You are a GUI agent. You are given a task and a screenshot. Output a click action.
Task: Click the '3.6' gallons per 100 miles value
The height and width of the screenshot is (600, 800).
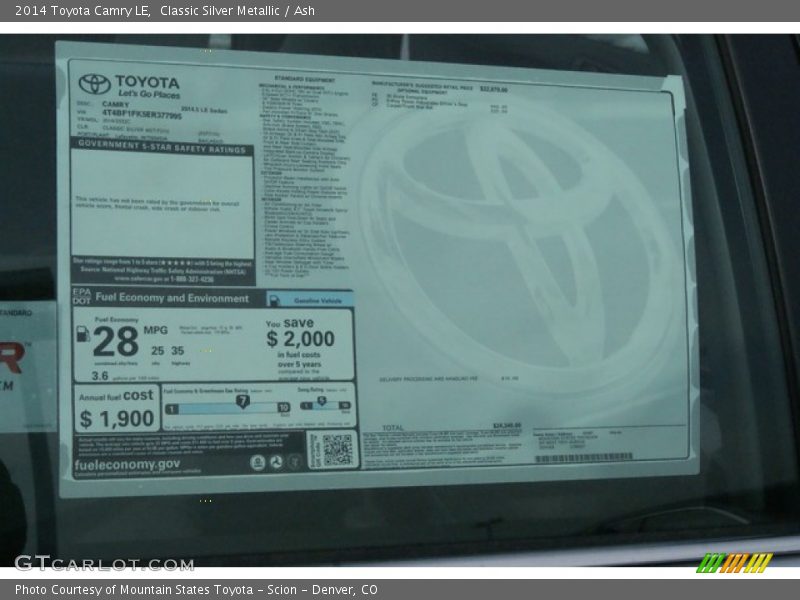pyautogui.click(x=100, y=376)
